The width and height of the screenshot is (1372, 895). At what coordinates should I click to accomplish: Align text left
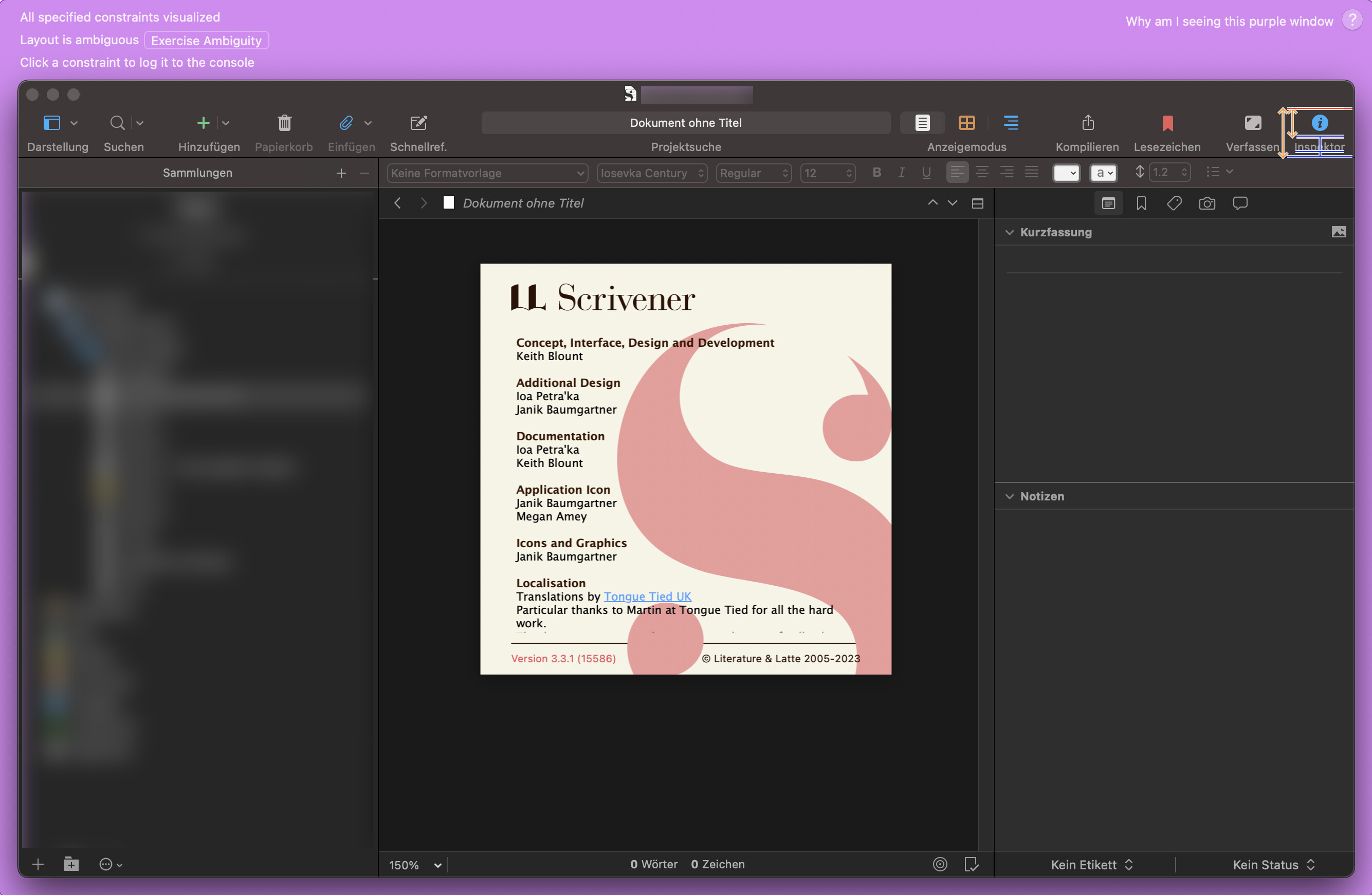pyautogui.click(x=957, y=172)
